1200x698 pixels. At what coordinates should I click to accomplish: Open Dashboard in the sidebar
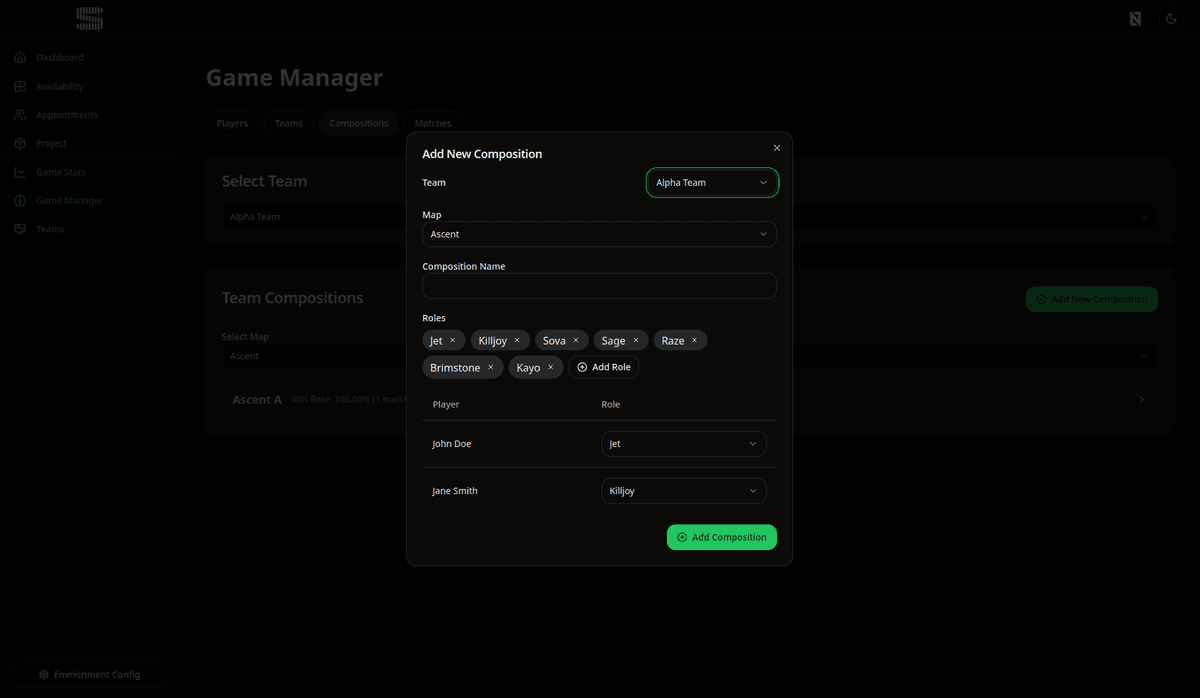60,58
